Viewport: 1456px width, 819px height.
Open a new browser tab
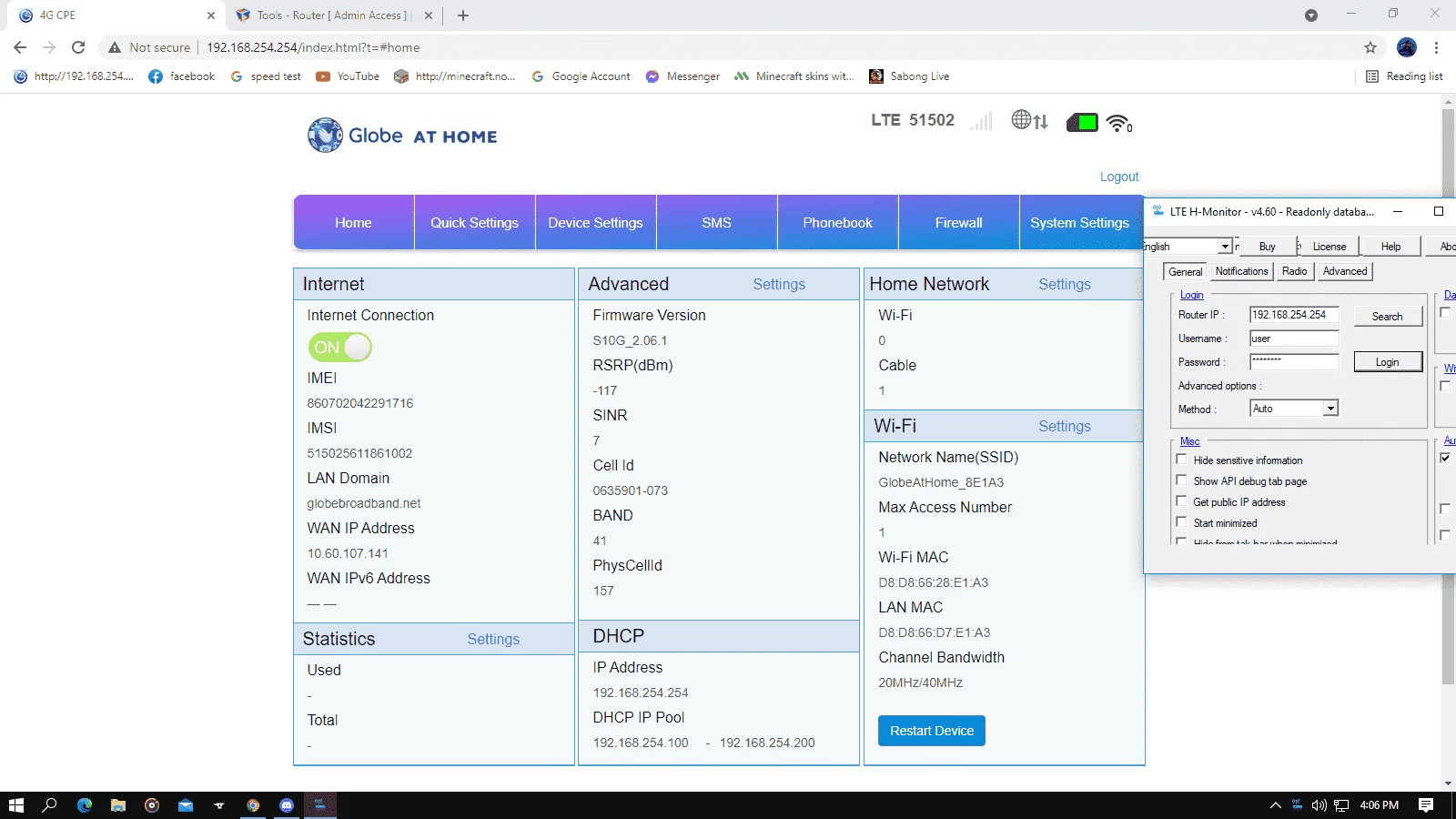point(462,15)
